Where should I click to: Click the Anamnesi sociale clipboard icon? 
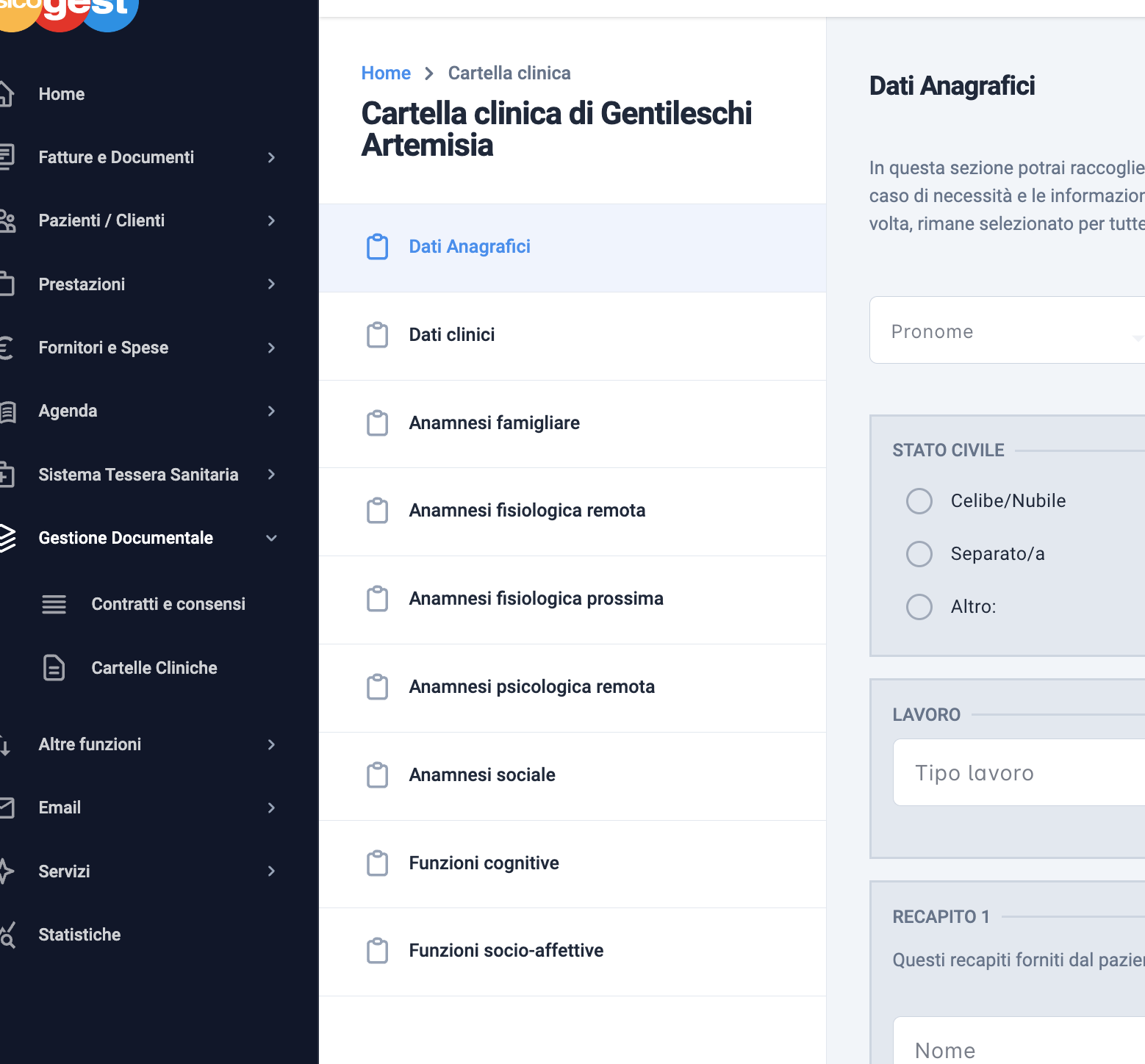point(377,775)
